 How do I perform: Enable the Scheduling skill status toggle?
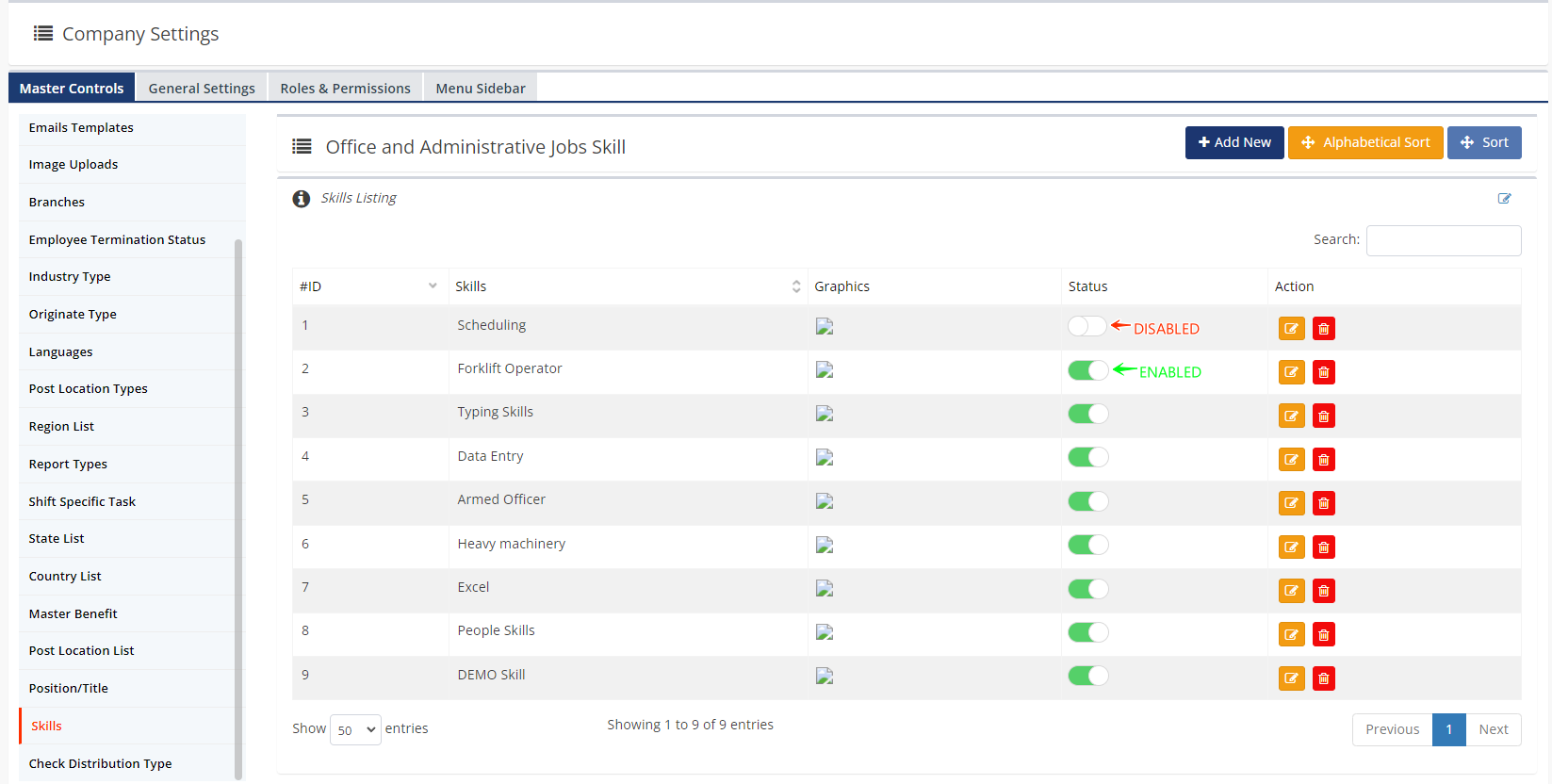(x=1087, y=326)
